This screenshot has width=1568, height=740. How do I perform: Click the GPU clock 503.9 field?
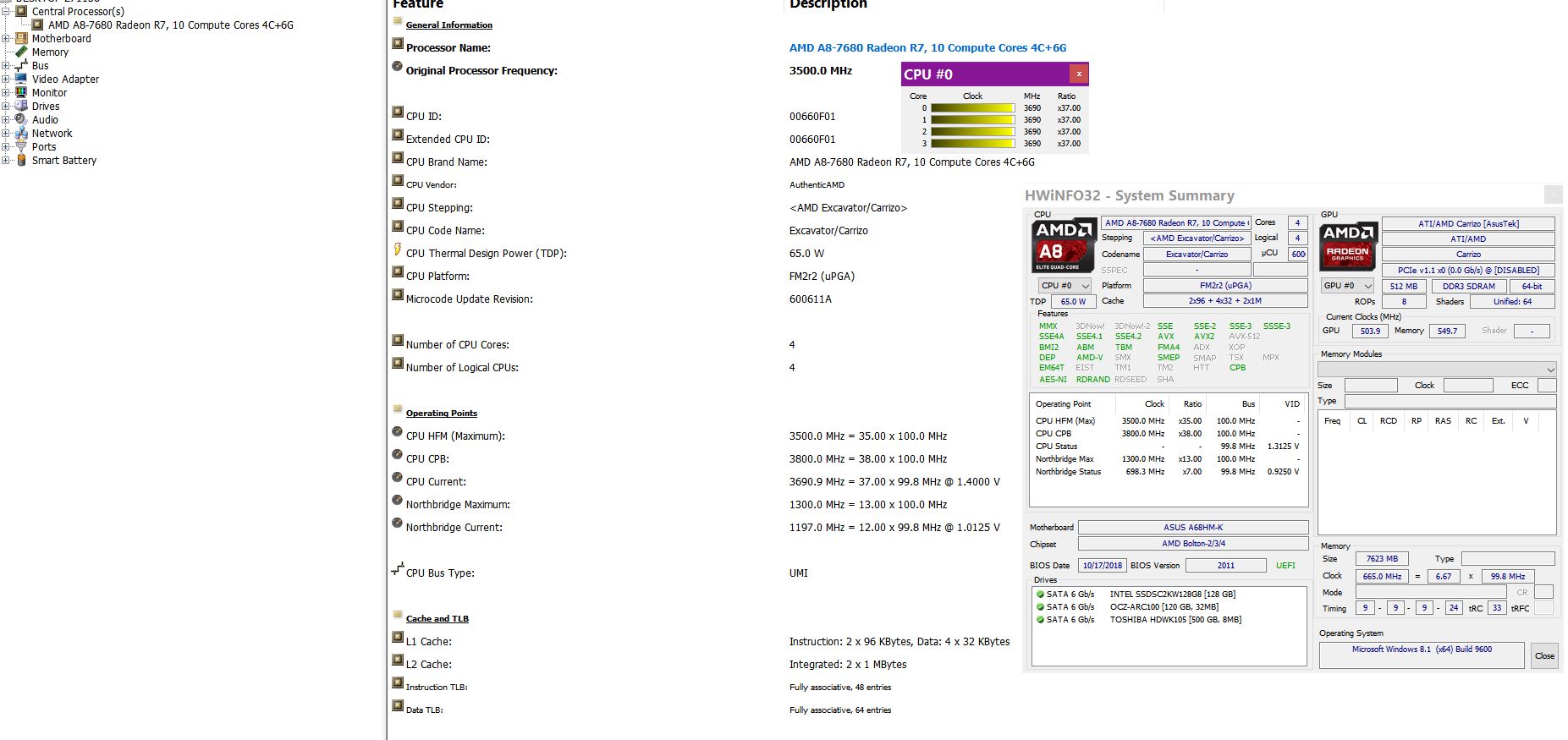1370,332
